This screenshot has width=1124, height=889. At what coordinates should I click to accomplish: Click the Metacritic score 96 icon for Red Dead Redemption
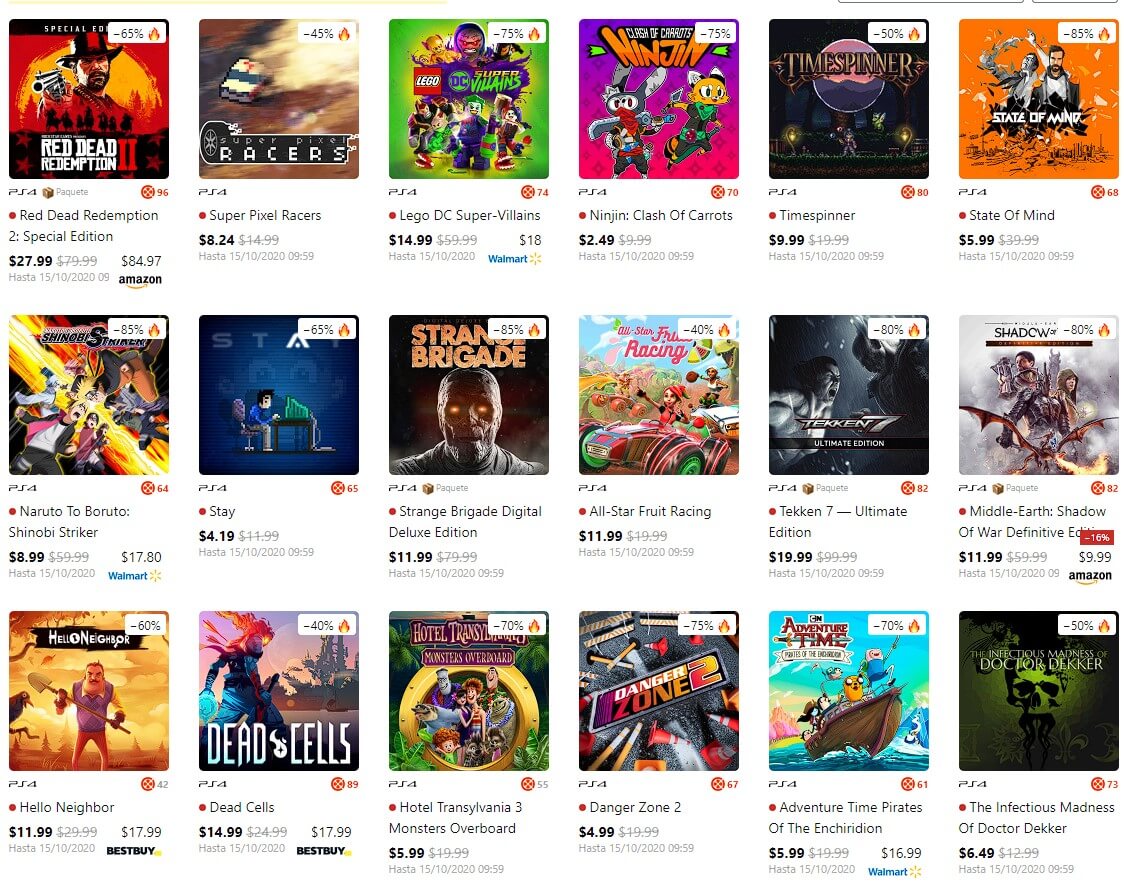pyautogui.click(x=147, y=192)
